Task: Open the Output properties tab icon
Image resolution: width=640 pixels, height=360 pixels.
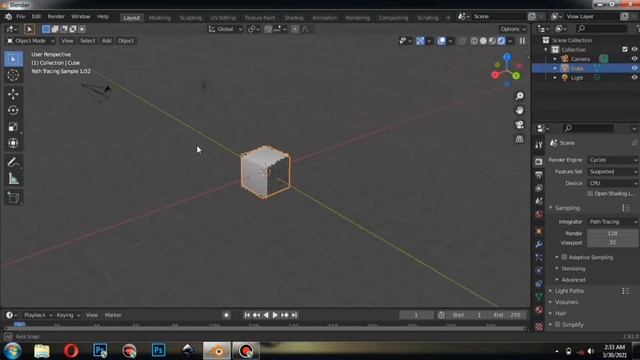Action: (539, 175)
